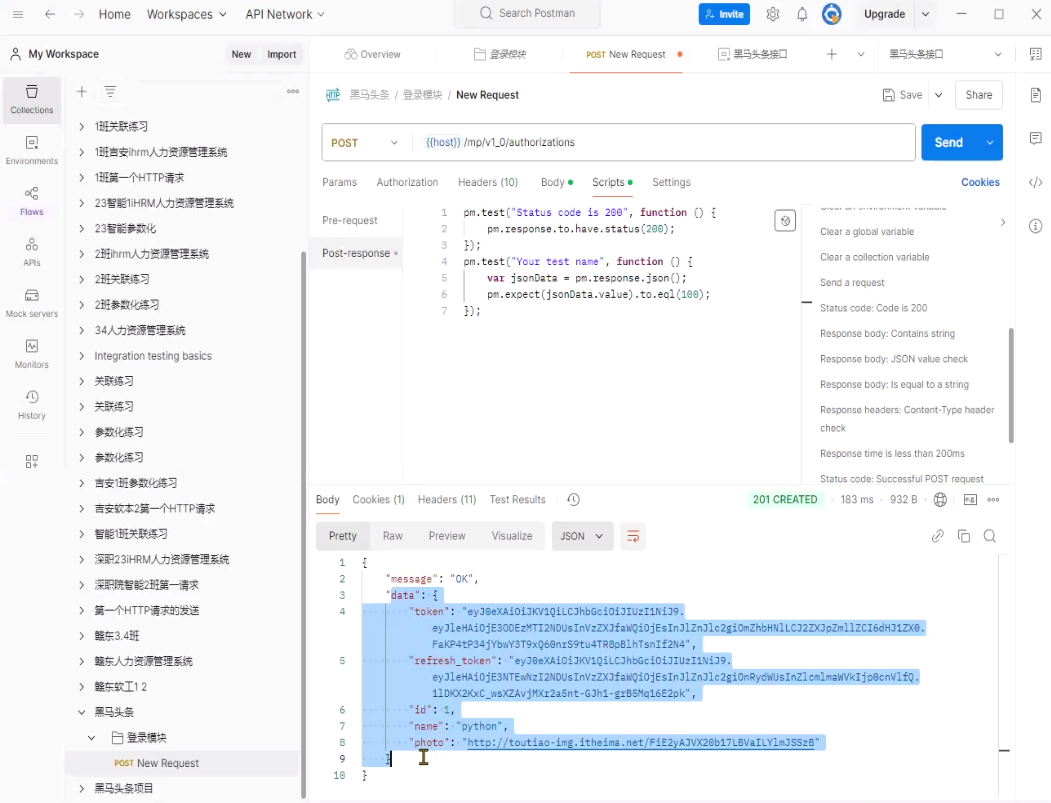The width and height of the screenshot is (1051, 803).
Task: Save response as example icon
Action: pos(970,499)
